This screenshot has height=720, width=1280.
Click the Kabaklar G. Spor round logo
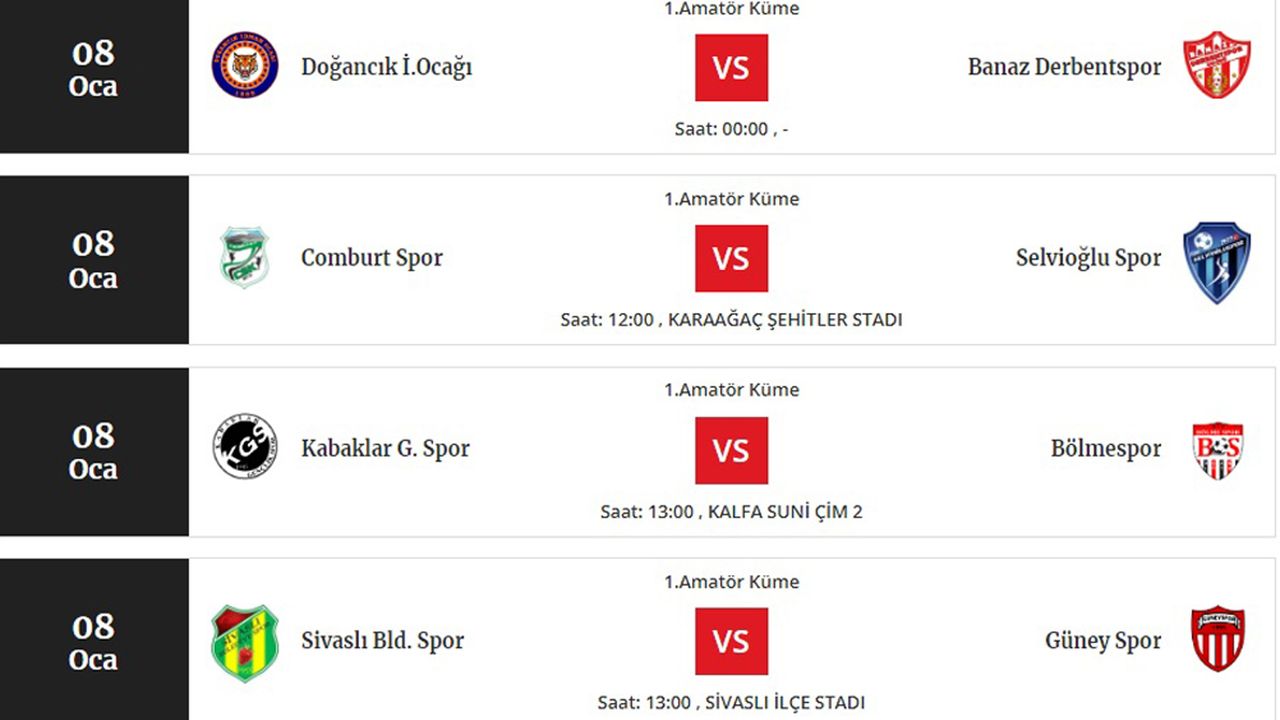[x=245, y=447]
